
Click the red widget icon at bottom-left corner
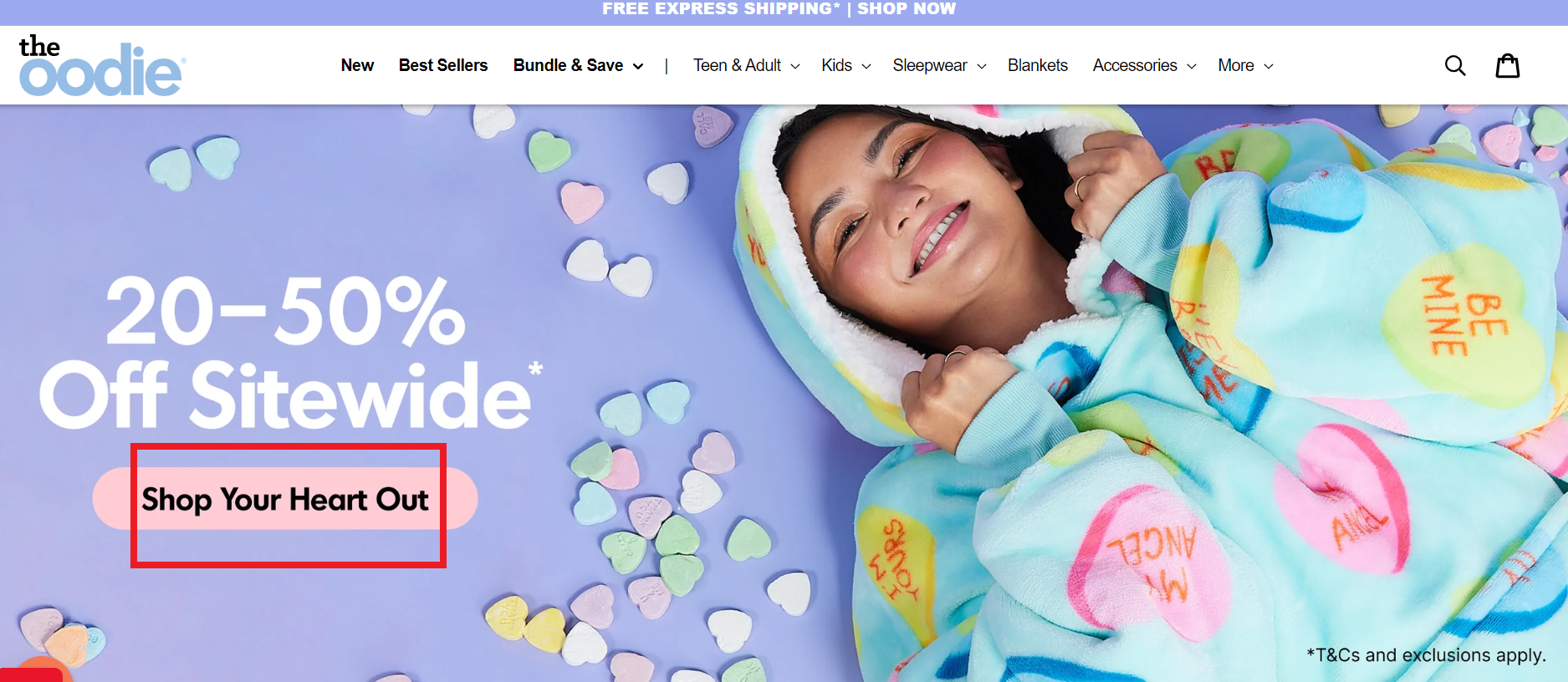[x=32, y=674]
